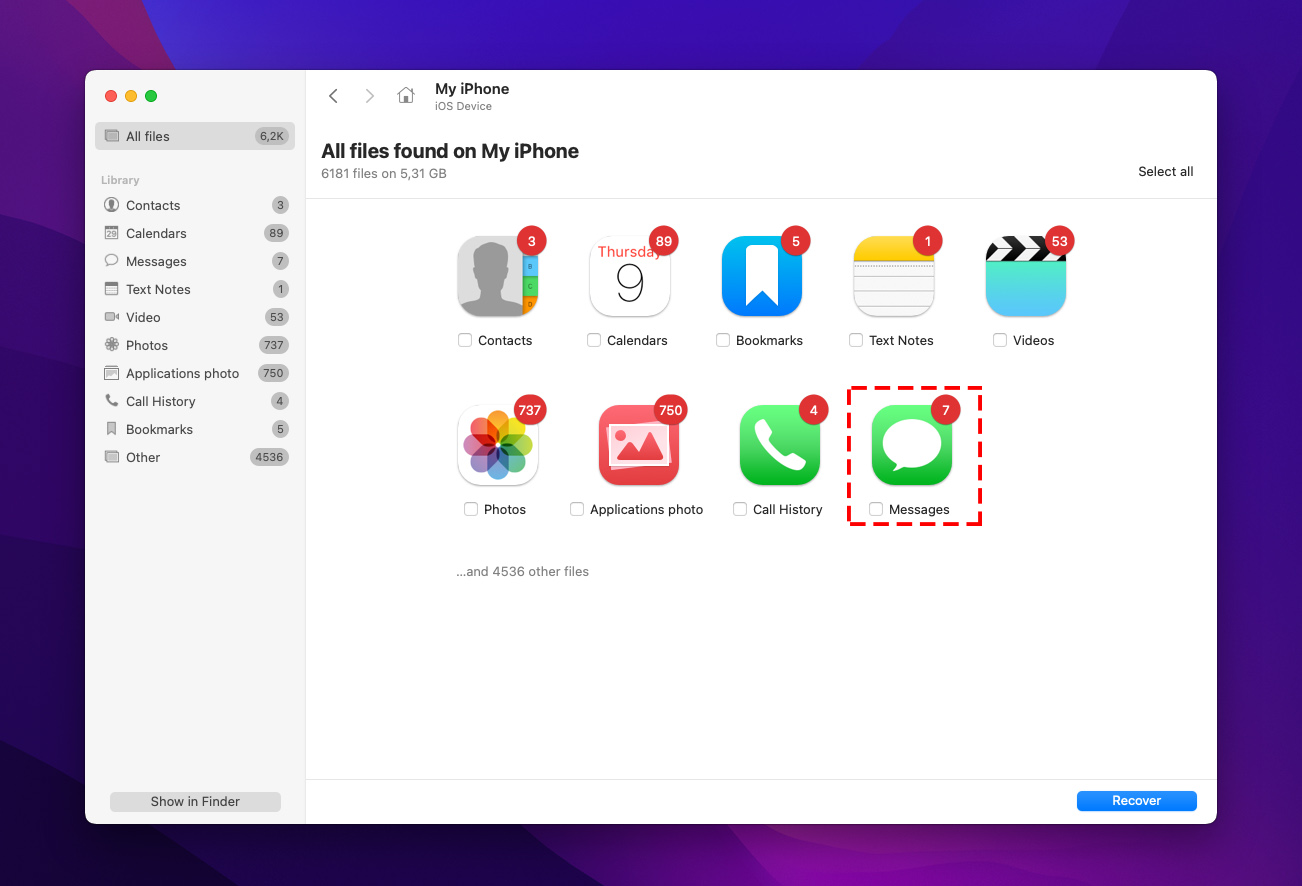Click the home icon in toolbar
The height and width of the screenshot is (886, 1302).
[x=405, y=95]
